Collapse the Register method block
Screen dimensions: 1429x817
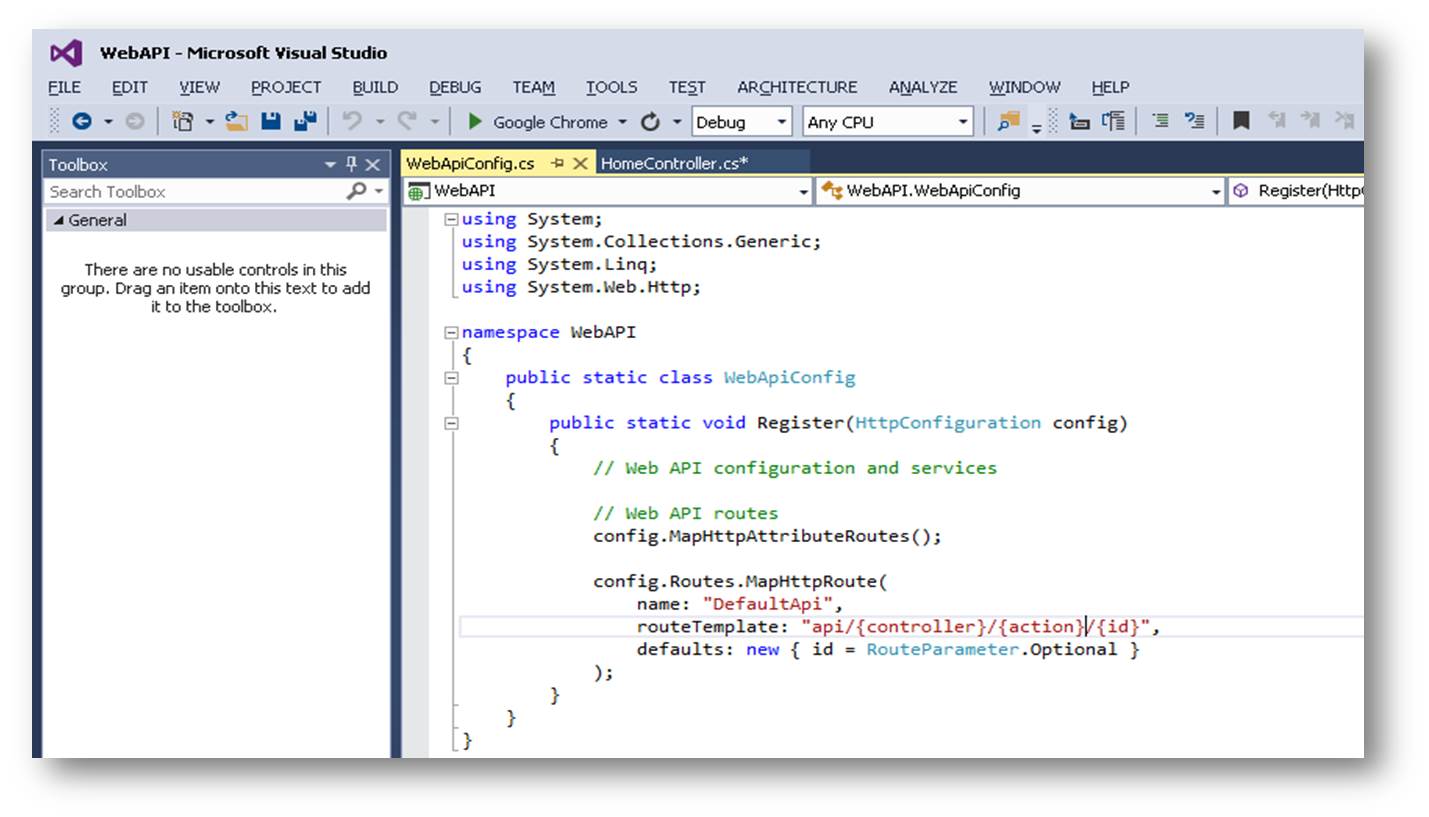[451, 423]
